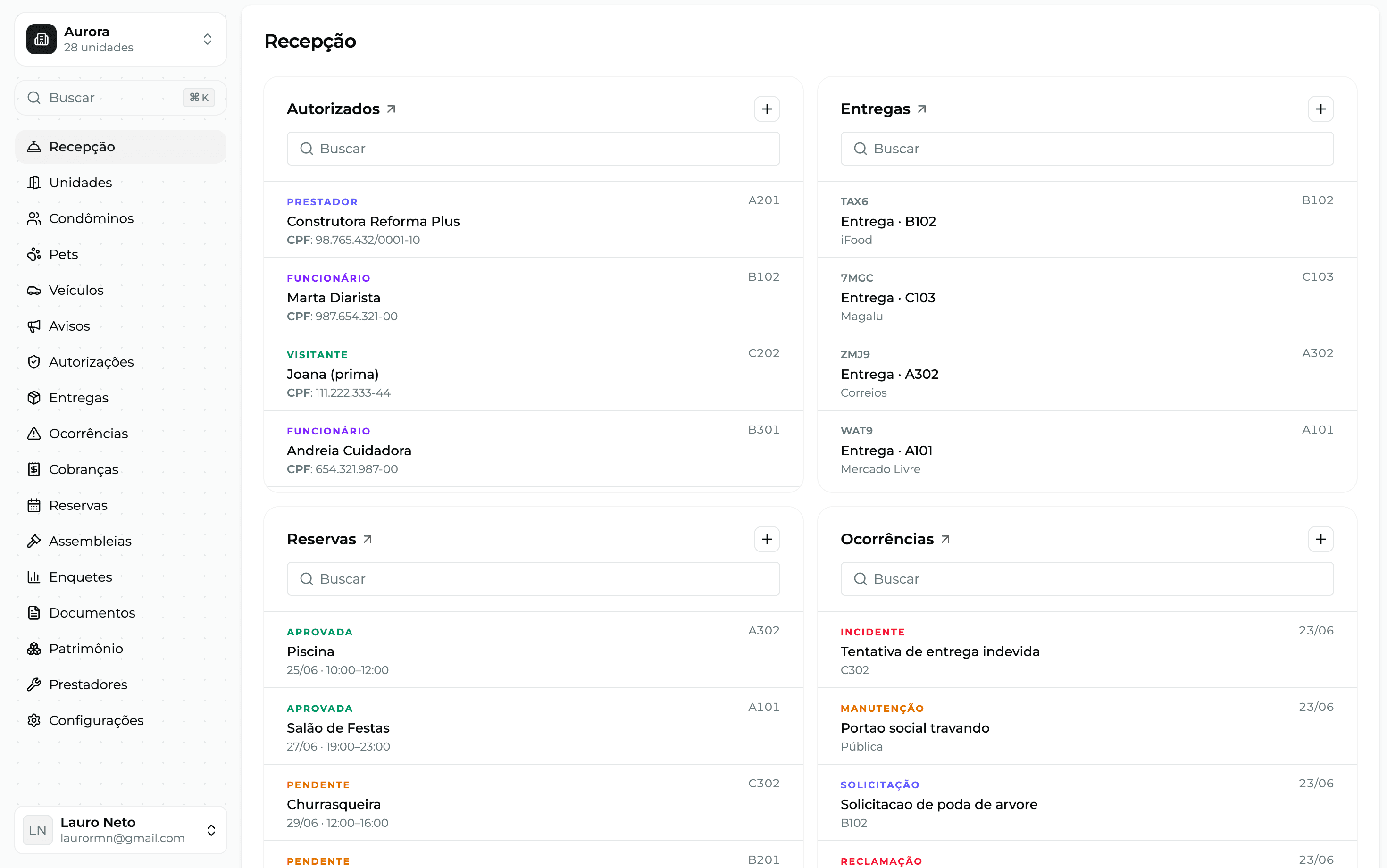Viewport: 1387px width, 868px height.
Task: Open the Piscina reservation
Action: tap(533, 650)
